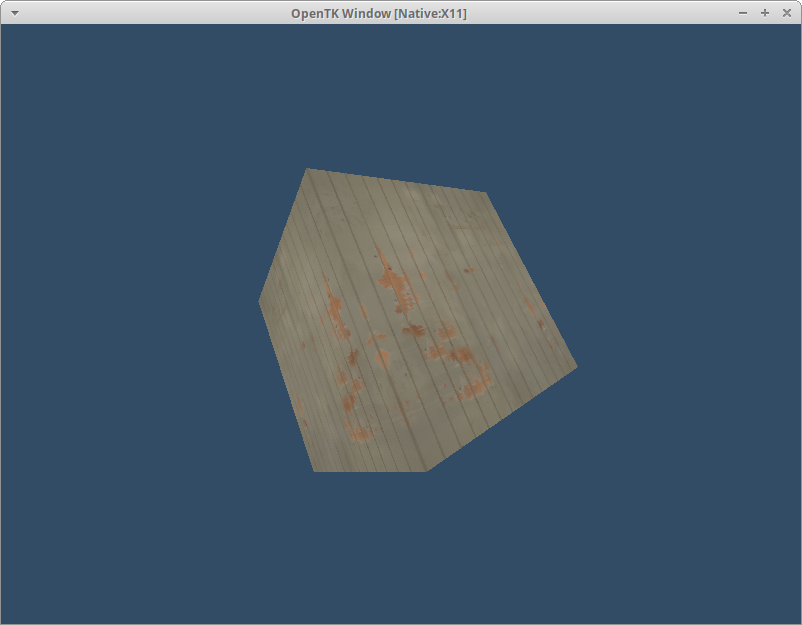Minimize the OpenTK Window
This screenshot has height=625, width=802.
click(x=743, y=13)
